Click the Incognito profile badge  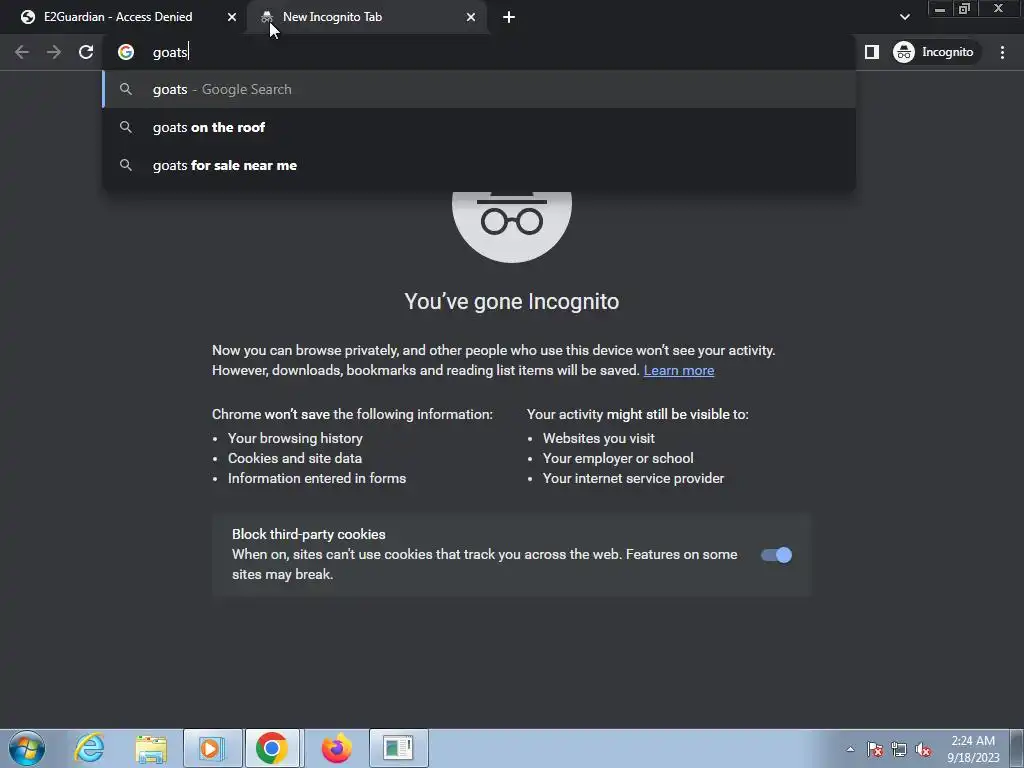[x=936, y=52]
